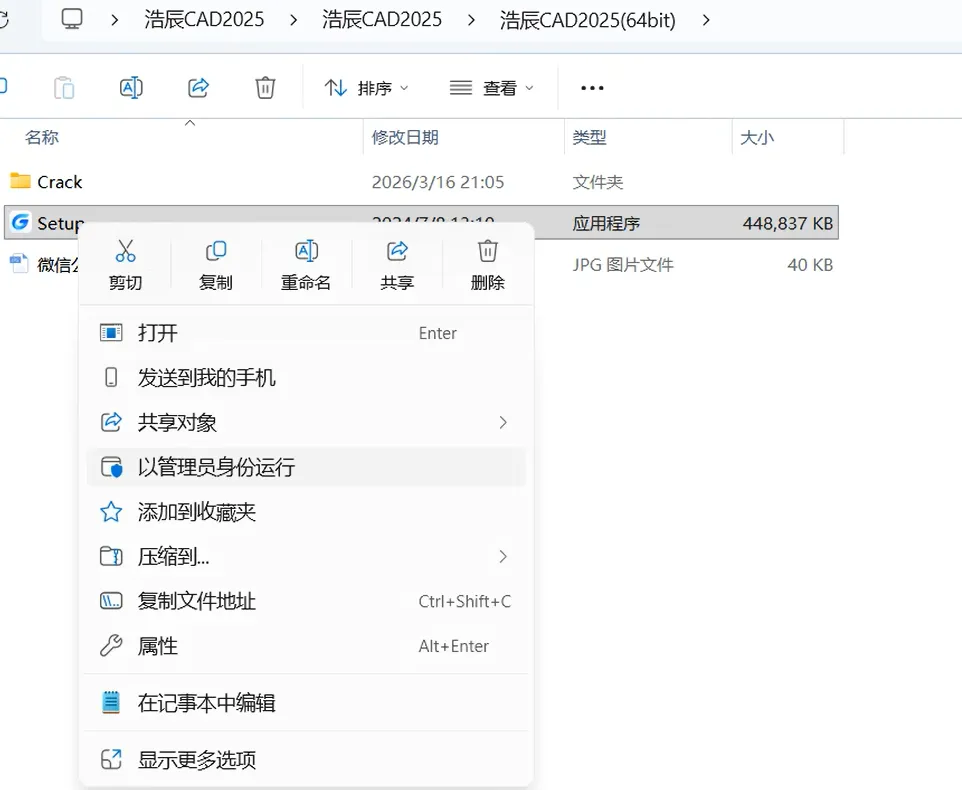Navigate to first 浩辰CAD2025 breadcrumb
The image size is (962, 790).
coord(204,20)
